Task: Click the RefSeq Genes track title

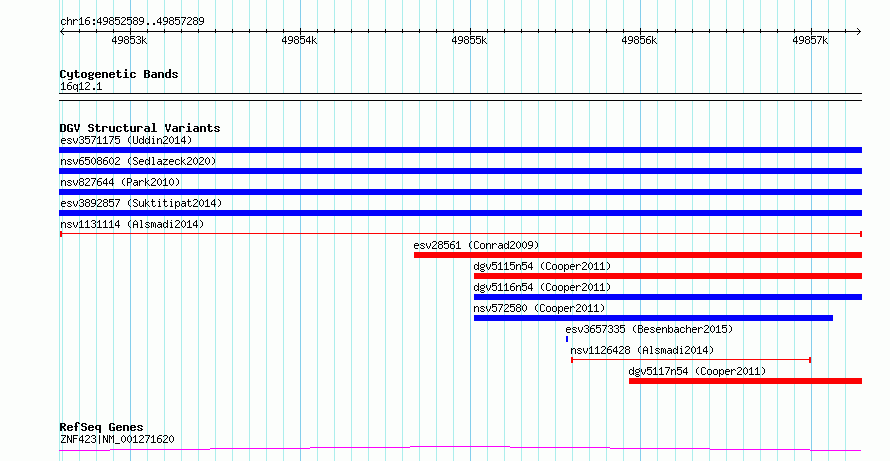Action: point(101,427)
